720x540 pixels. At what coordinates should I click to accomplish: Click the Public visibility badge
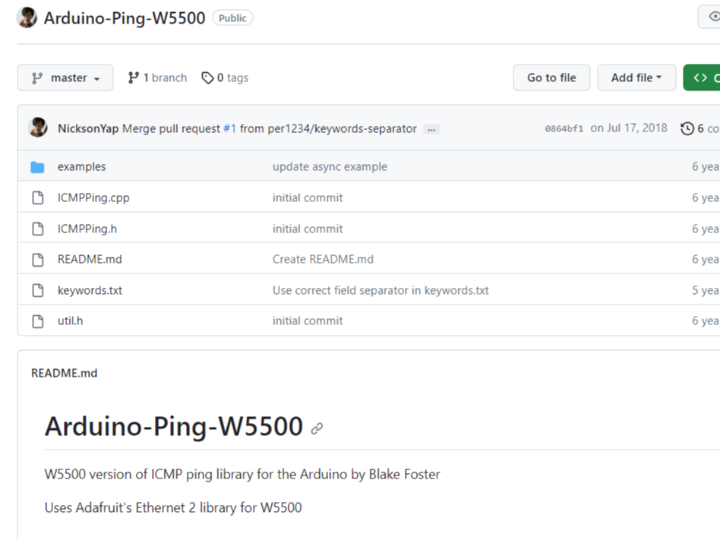[232, 18]
